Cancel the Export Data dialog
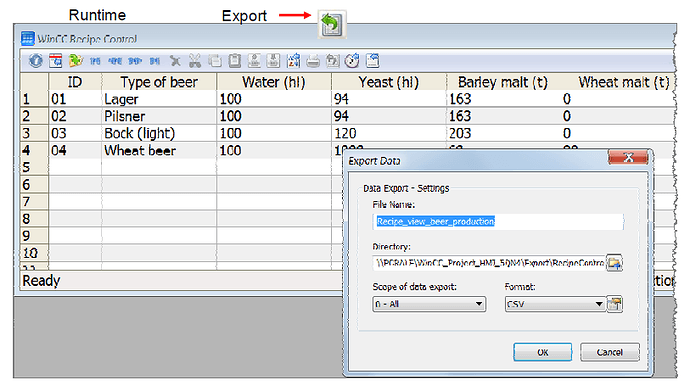This screenshot has height=386, width=690. coord(609,352)
